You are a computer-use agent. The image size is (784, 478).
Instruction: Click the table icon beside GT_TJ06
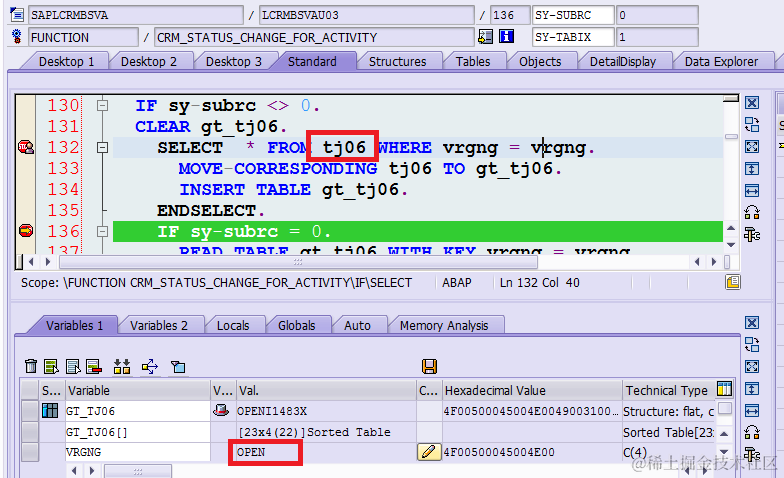point(50,410)
